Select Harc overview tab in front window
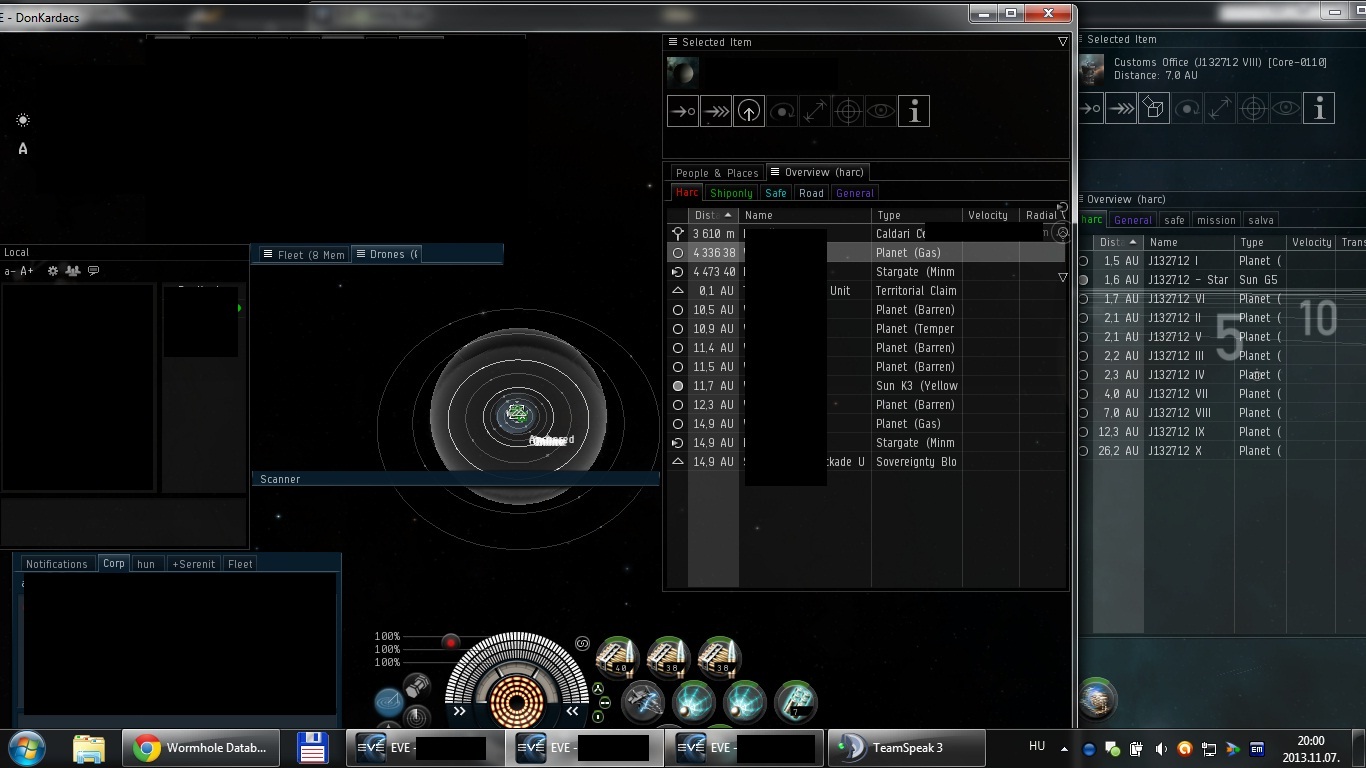Screen dimensions: 1366x768 tap(687, 193)
